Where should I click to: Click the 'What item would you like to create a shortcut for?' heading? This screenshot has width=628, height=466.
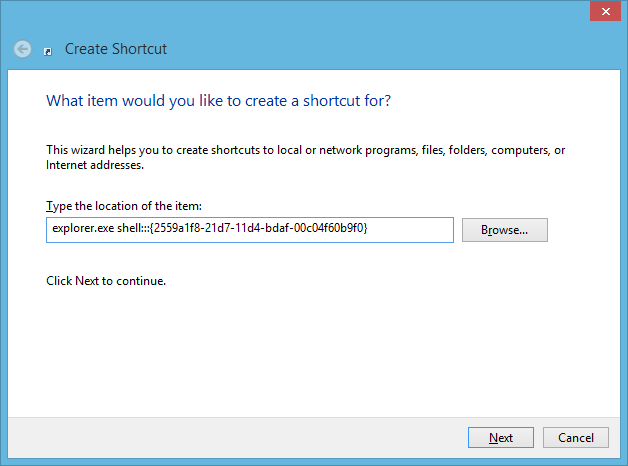point(218,101)
